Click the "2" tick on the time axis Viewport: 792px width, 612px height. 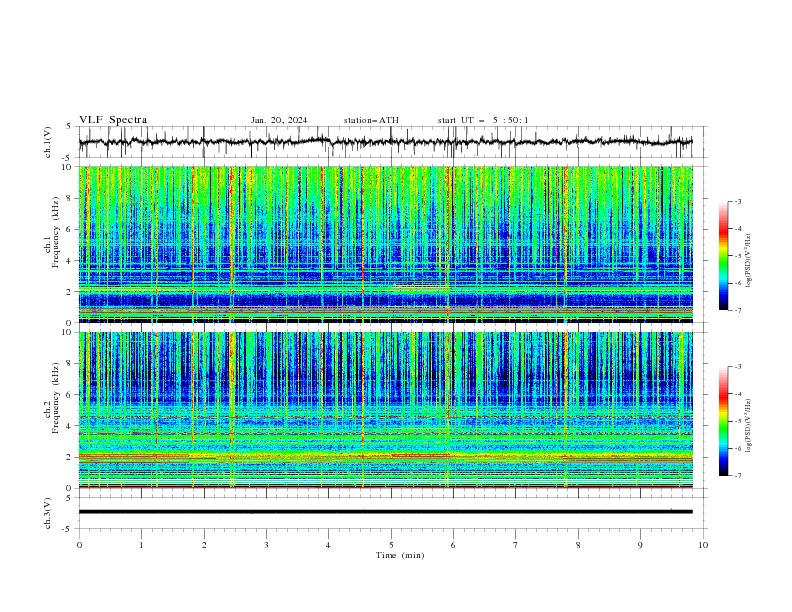204,545
